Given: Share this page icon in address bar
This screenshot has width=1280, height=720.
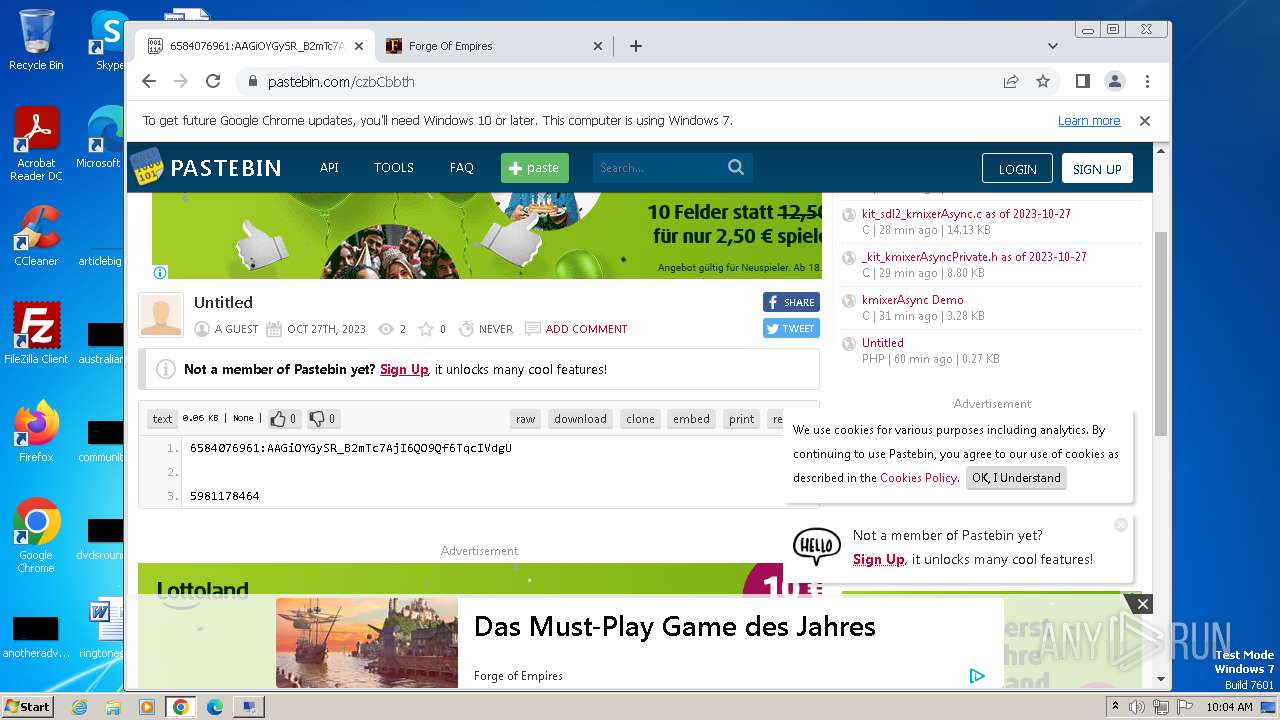Looking at the screenshot, I should click(x=1011, y=81).
